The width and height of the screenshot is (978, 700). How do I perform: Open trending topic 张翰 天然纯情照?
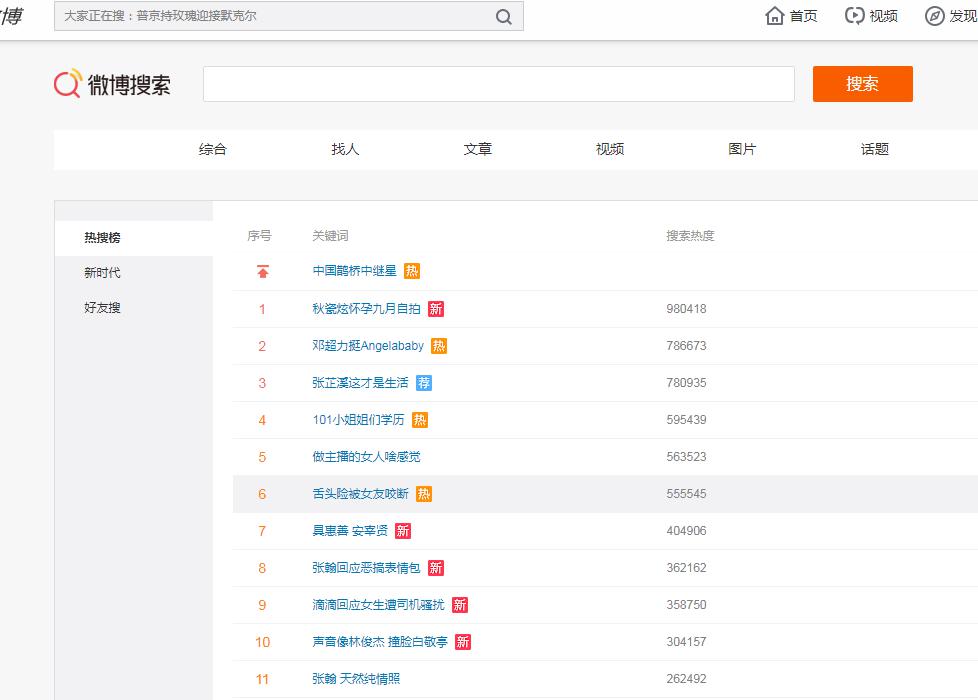coord(356,679)
